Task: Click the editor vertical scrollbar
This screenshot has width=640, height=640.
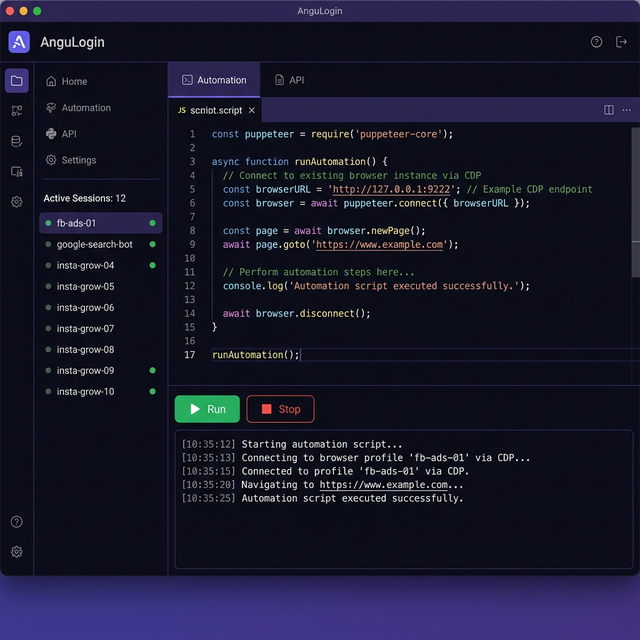Action: coord(636,203)
